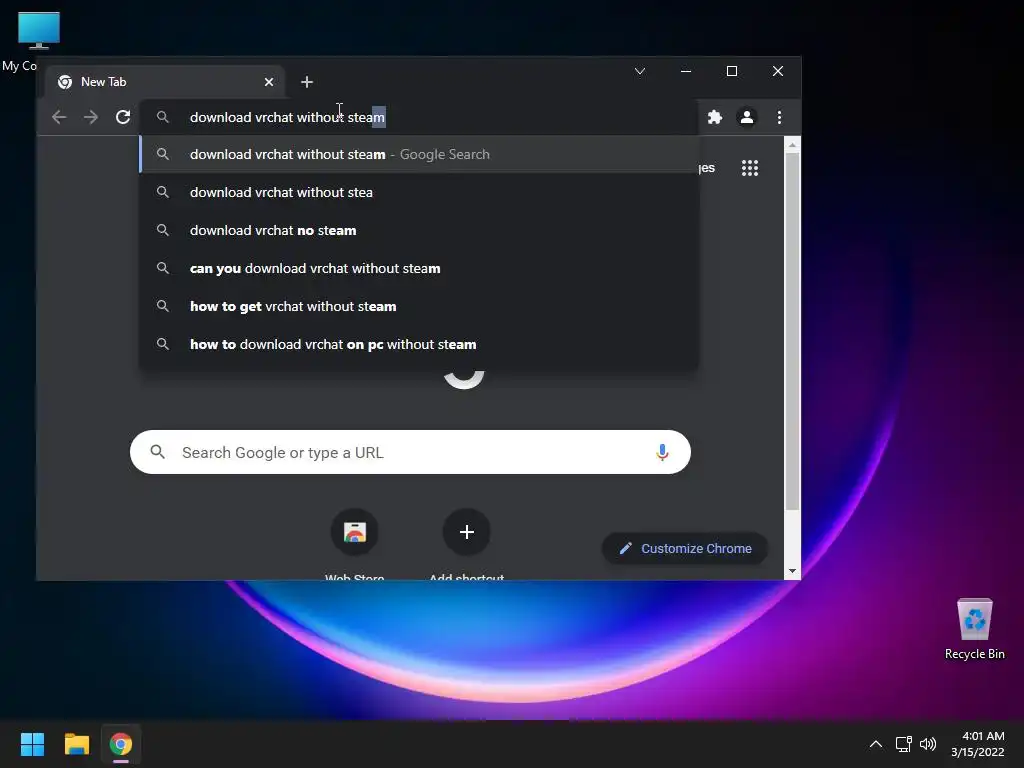Choose 'download vrchat without stea' suggestion
The height and width of the screenshot is (768, 1024).
pyautogui.click(x=419, y=193)
